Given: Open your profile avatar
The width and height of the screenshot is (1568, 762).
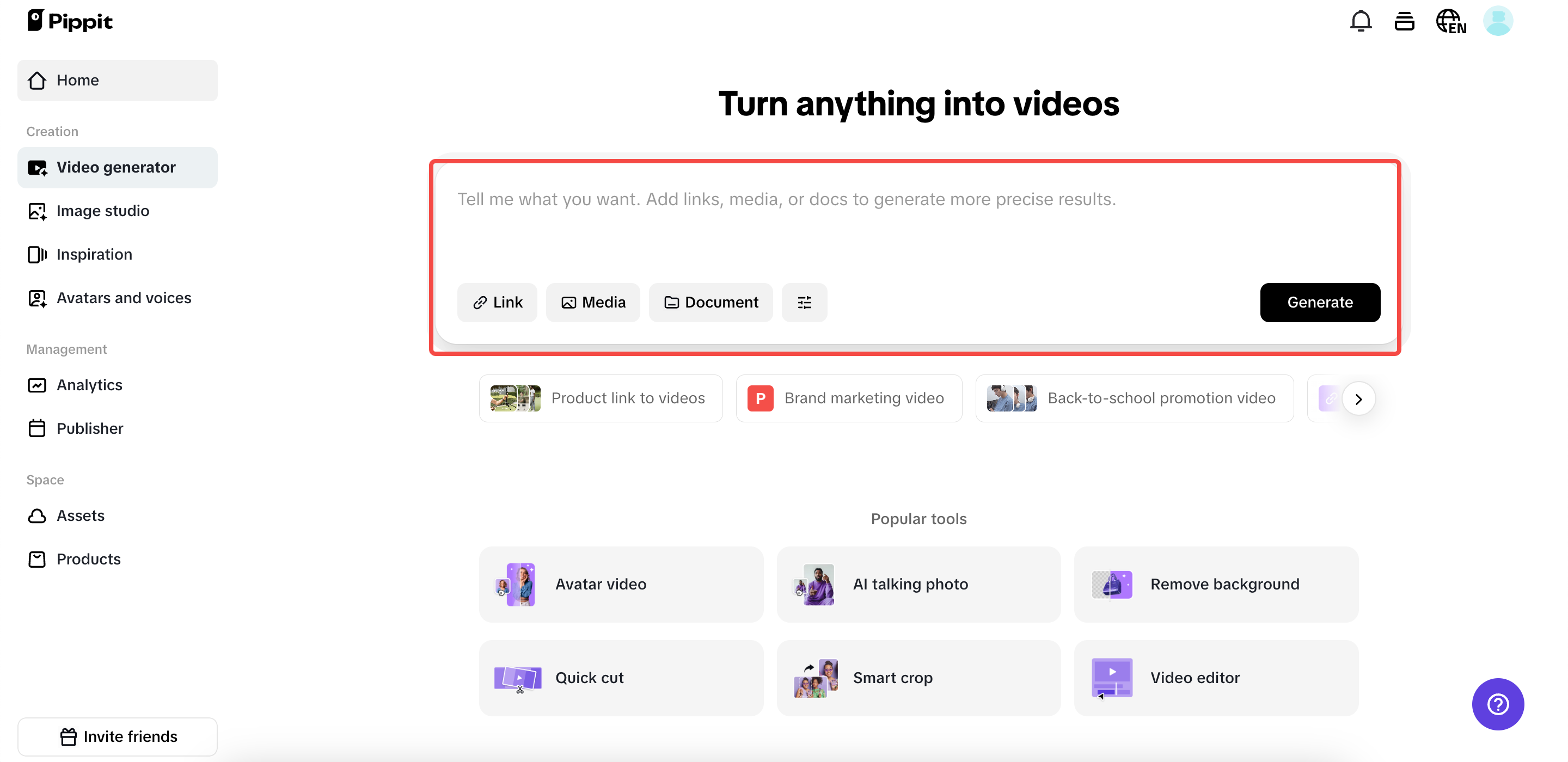Looking at the screenshot, I should point(1499,21).
